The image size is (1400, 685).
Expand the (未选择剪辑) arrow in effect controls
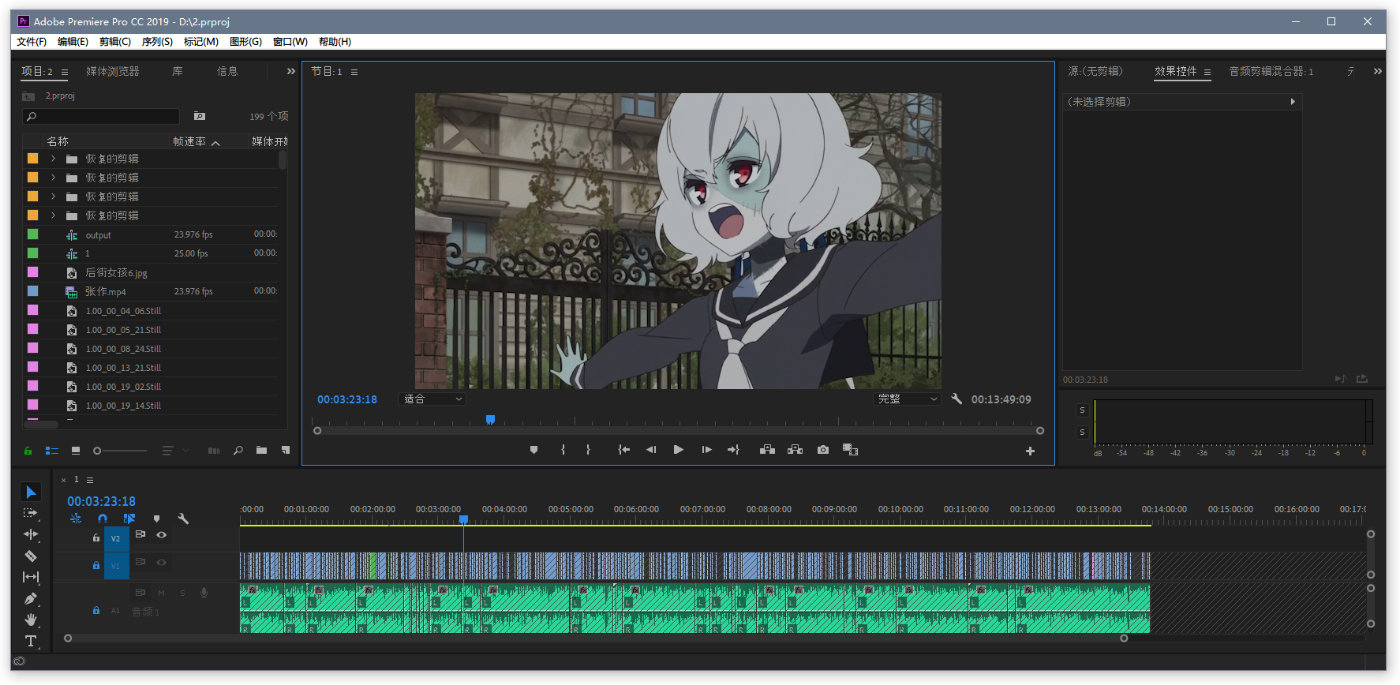[x=1292, y=102]
